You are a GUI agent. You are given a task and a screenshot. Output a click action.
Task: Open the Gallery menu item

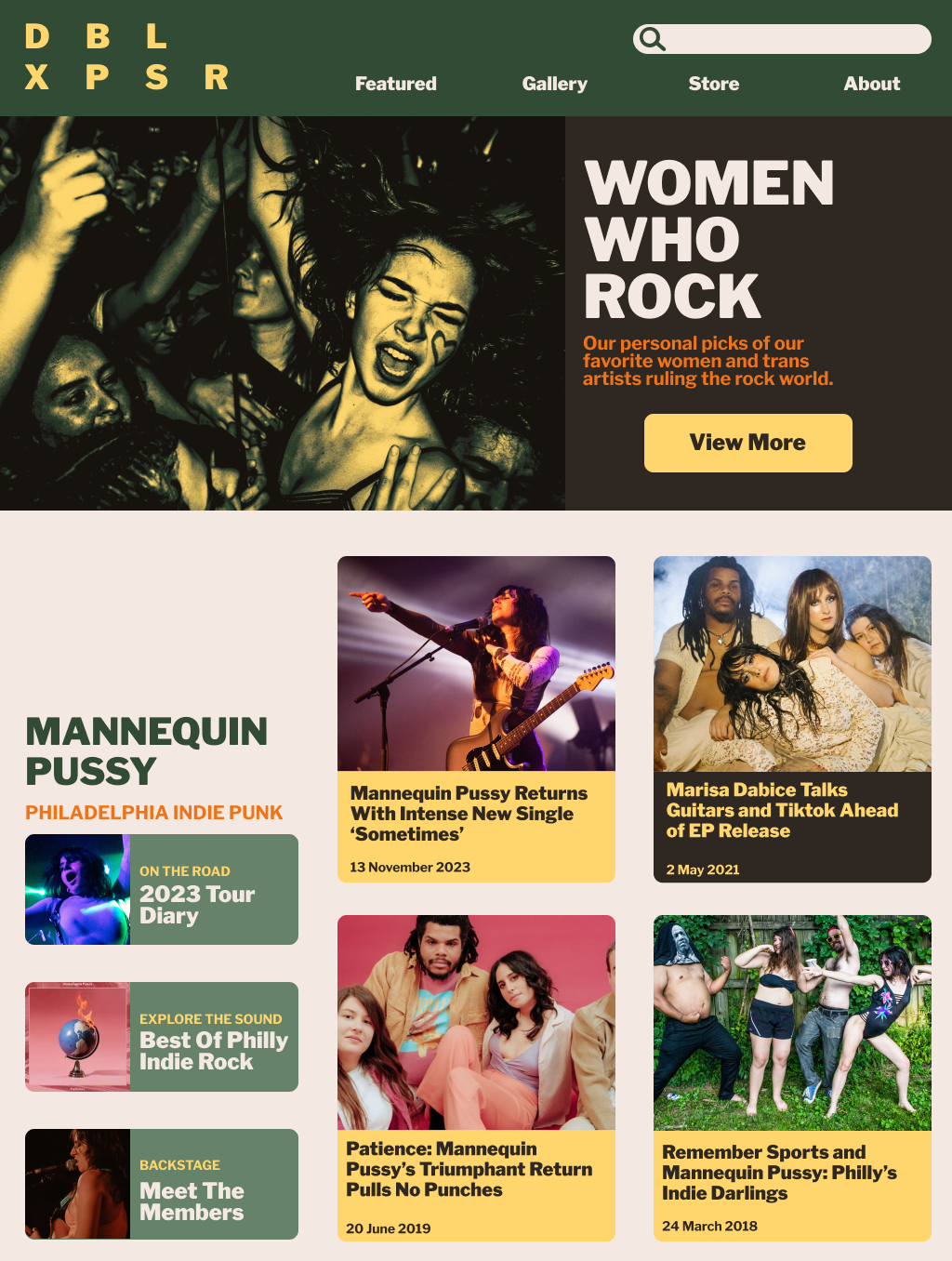pyautogui.click(x=555, y=84)
